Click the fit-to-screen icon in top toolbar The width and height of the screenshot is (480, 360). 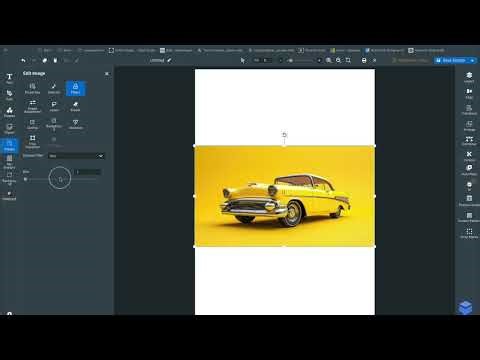348,60
